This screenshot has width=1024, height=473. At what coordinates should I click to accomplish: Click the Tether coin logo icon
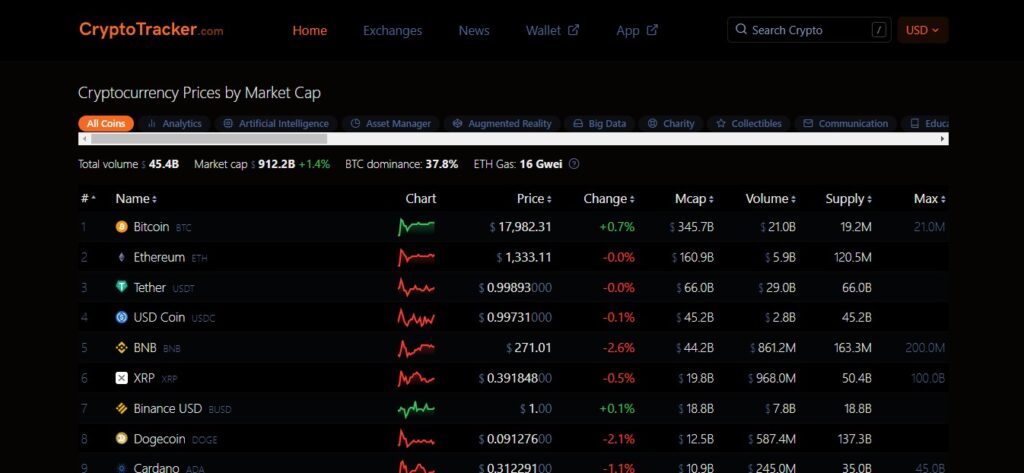tap(121, 287)
